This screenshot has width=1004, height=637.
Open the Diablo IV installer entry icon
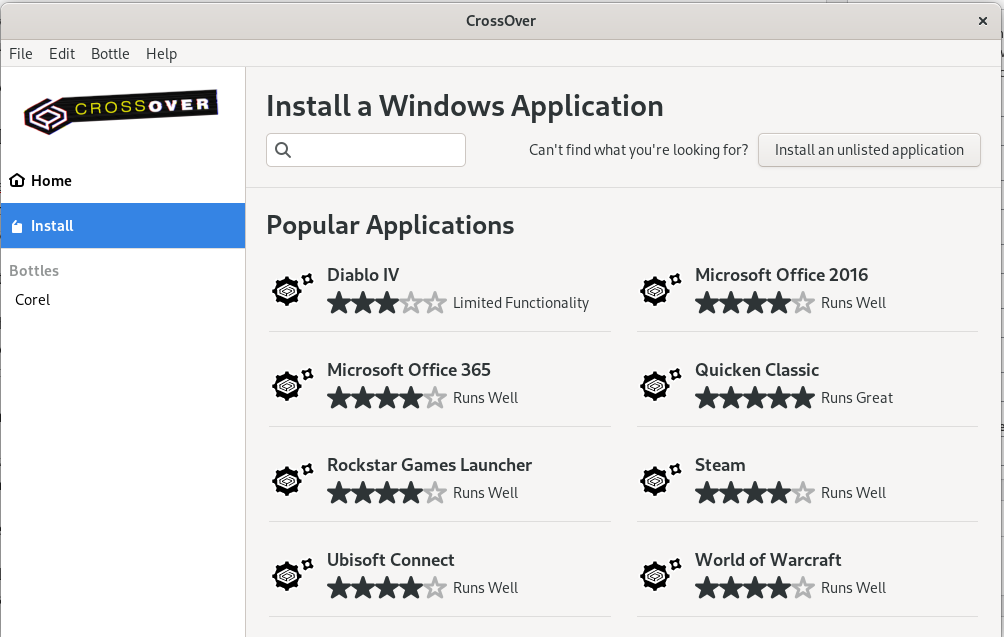point(287,289)
